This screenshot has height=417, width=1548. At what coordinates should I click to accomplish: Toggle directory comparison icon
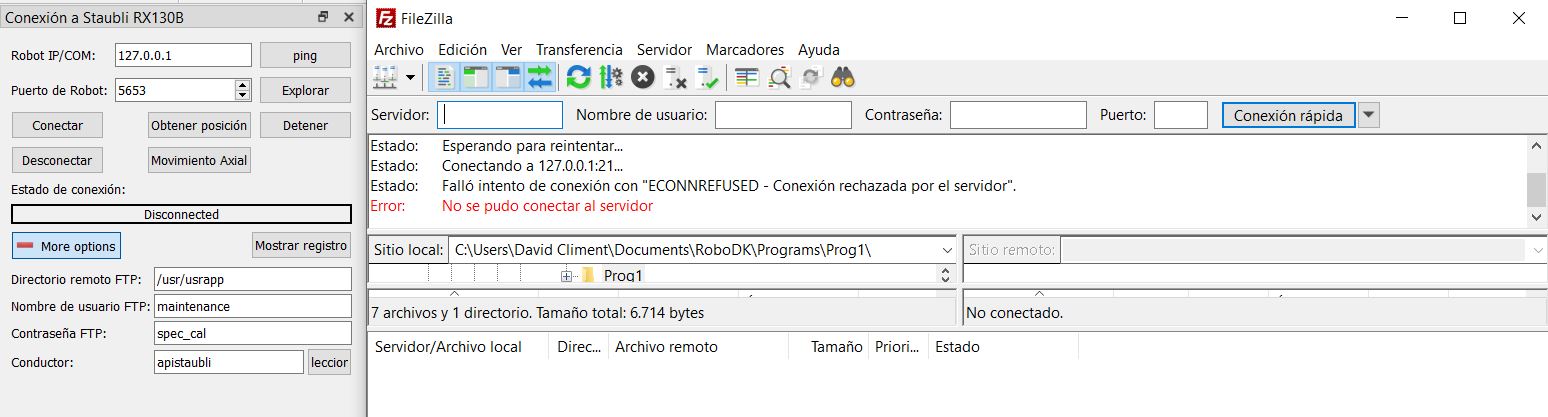[779, 77]
